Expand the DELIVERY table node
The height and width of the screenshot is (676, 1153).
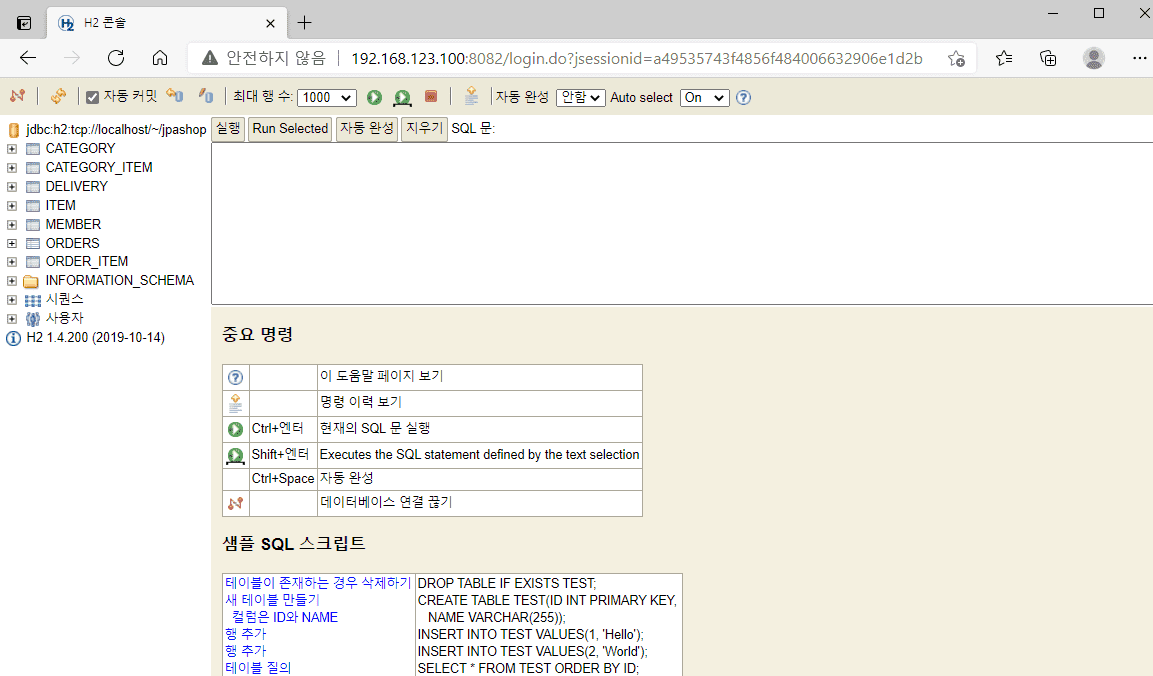pos(12,187)
